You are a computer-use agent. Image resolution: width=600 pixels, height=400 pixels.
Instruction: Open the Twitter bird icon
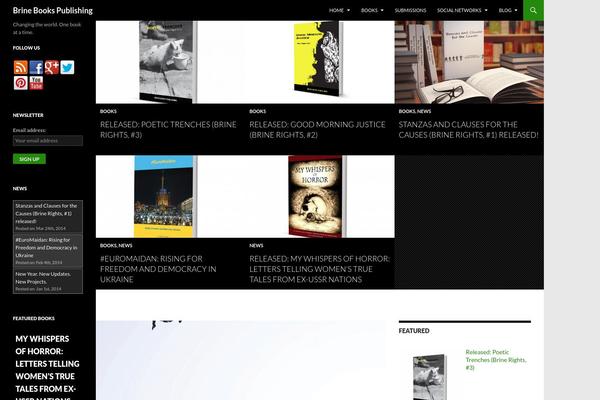67,67
